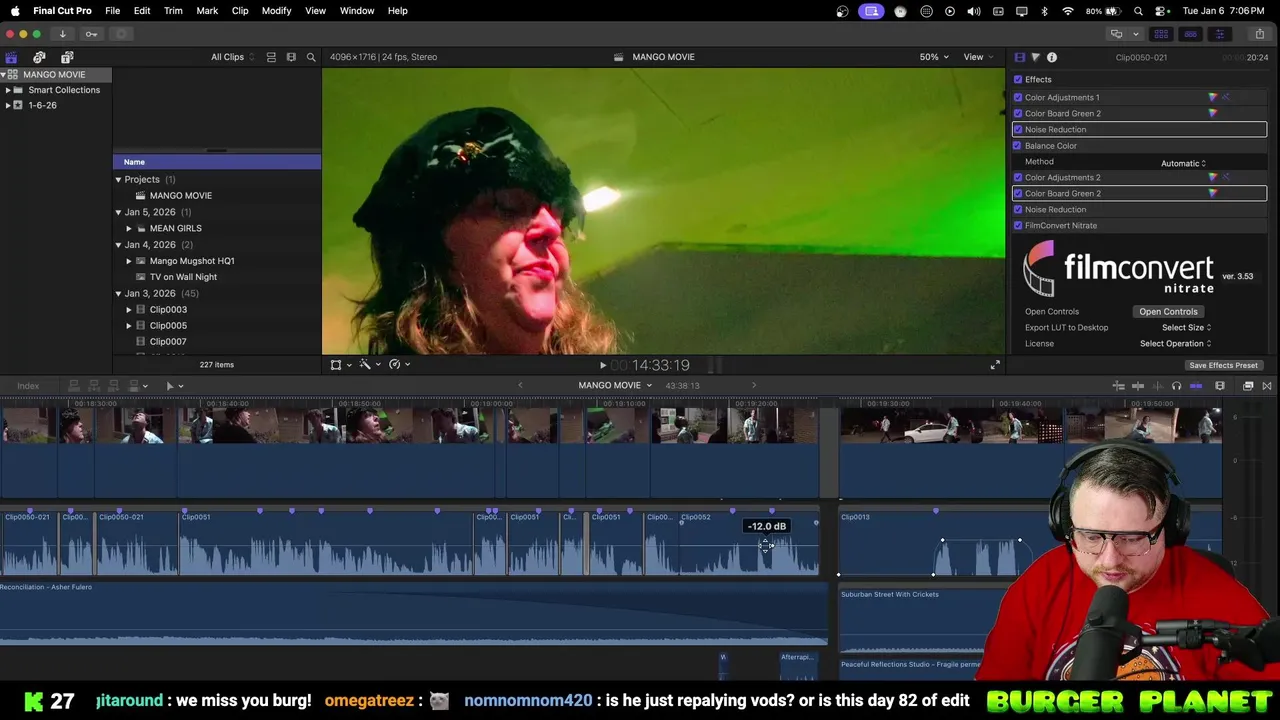1280x720 pixels.
Task: Open the Info inspector icon
Action: (1052, 57)
